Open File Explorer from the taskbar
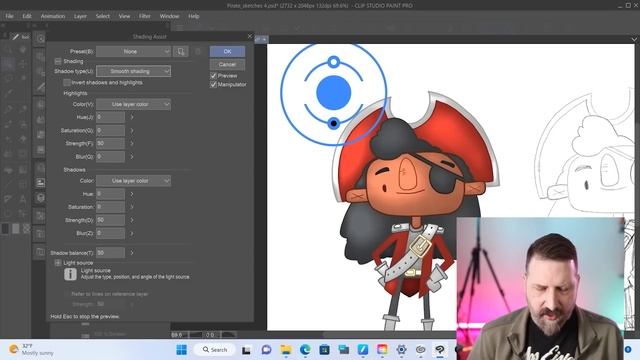640x360 pixels. tap(286, 349)
